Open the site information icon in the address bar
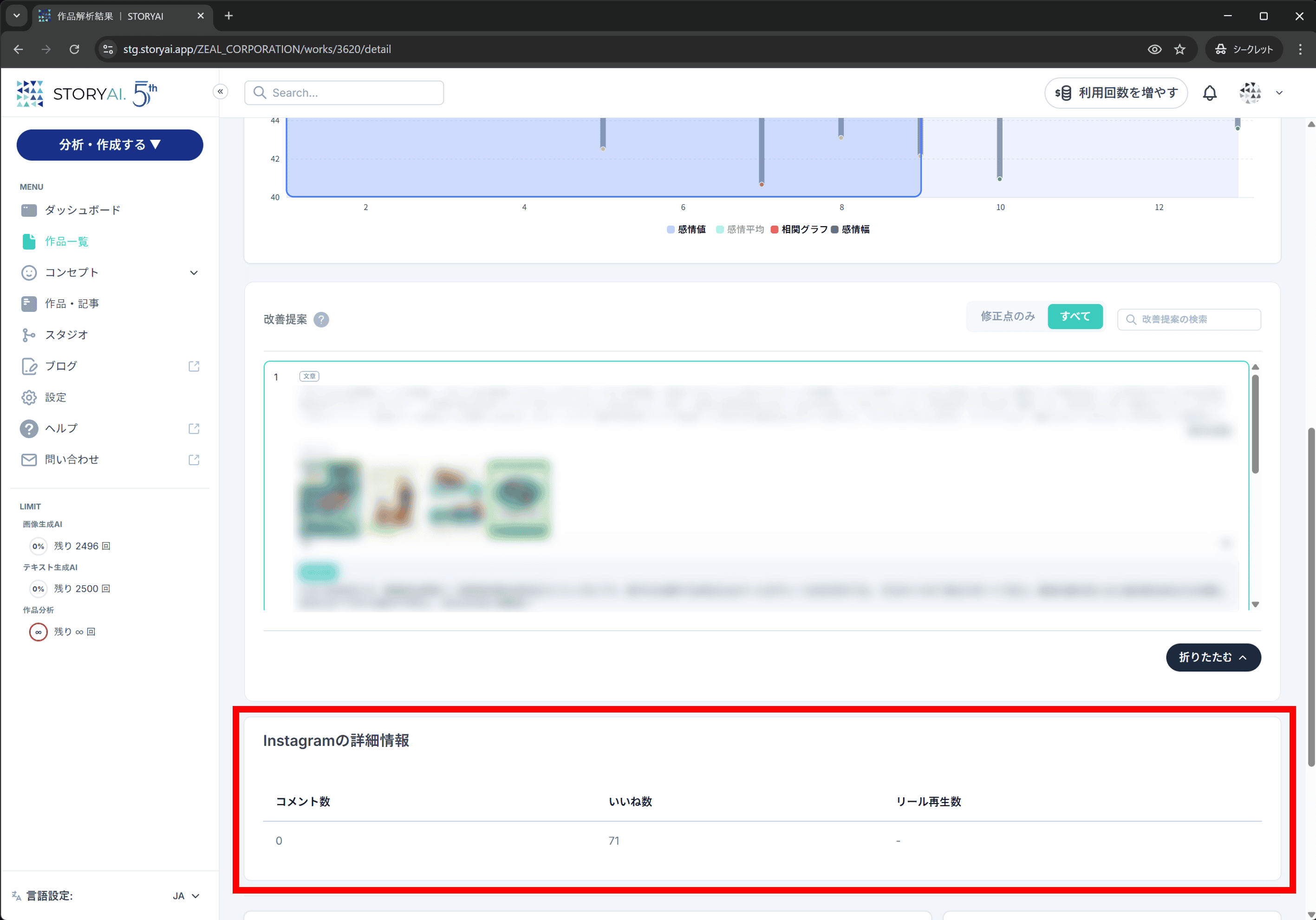The height and width of the screenshot is (920, 1316). [x=108, y=49]
